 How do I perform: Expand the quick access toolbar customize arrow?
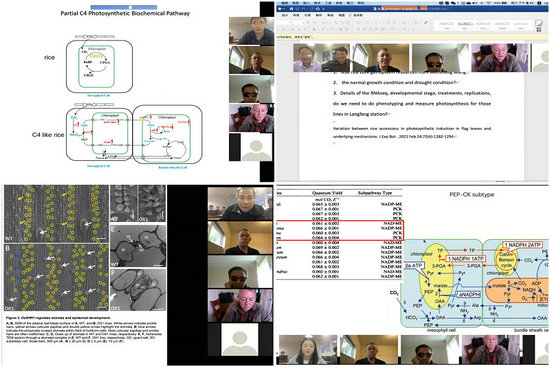[x=323, y=9]
